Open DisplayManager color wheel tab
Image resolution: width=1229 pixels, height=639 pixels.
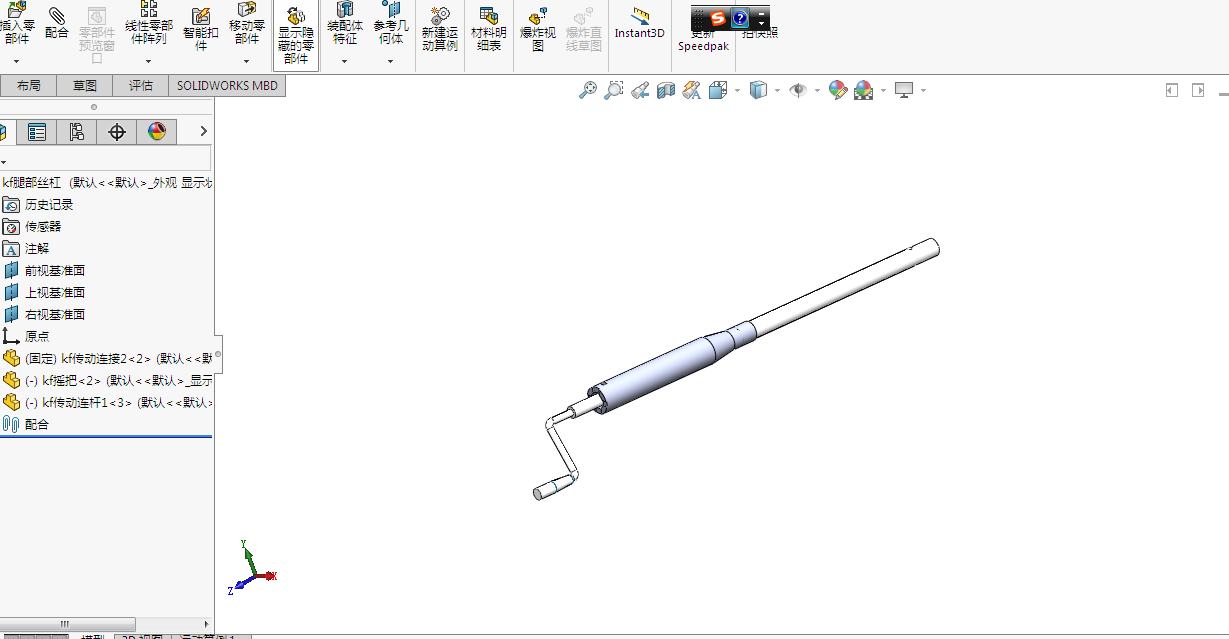coord(157,131)
